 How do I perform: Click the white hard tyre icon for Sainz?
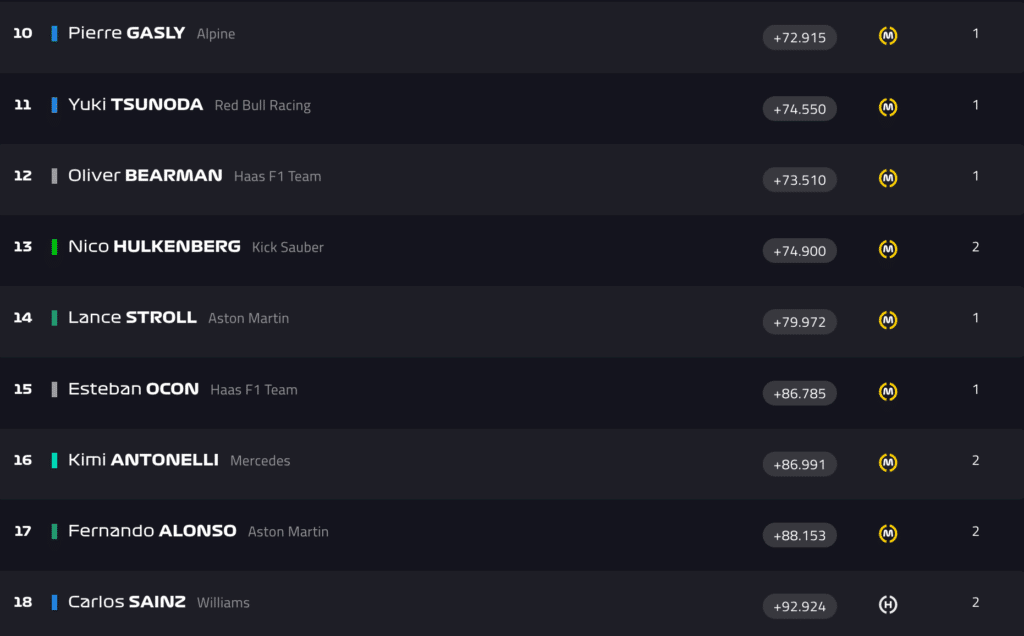[888, 604]
